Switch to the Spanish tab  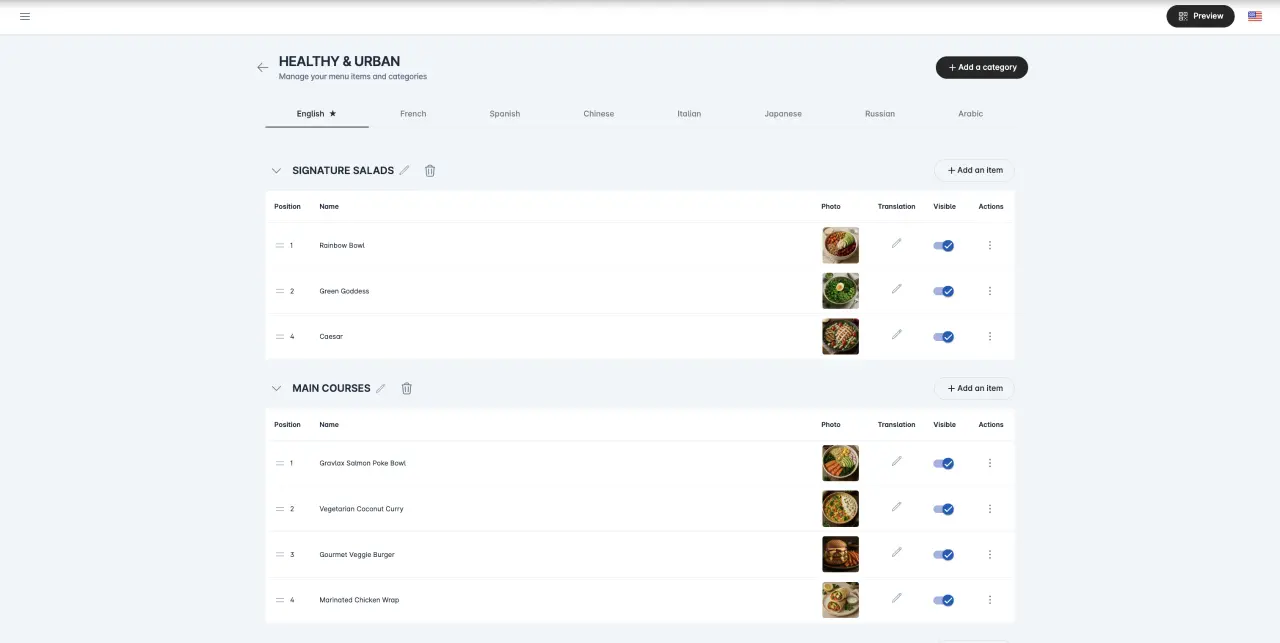pyautogui.click(x=505, y=114)
